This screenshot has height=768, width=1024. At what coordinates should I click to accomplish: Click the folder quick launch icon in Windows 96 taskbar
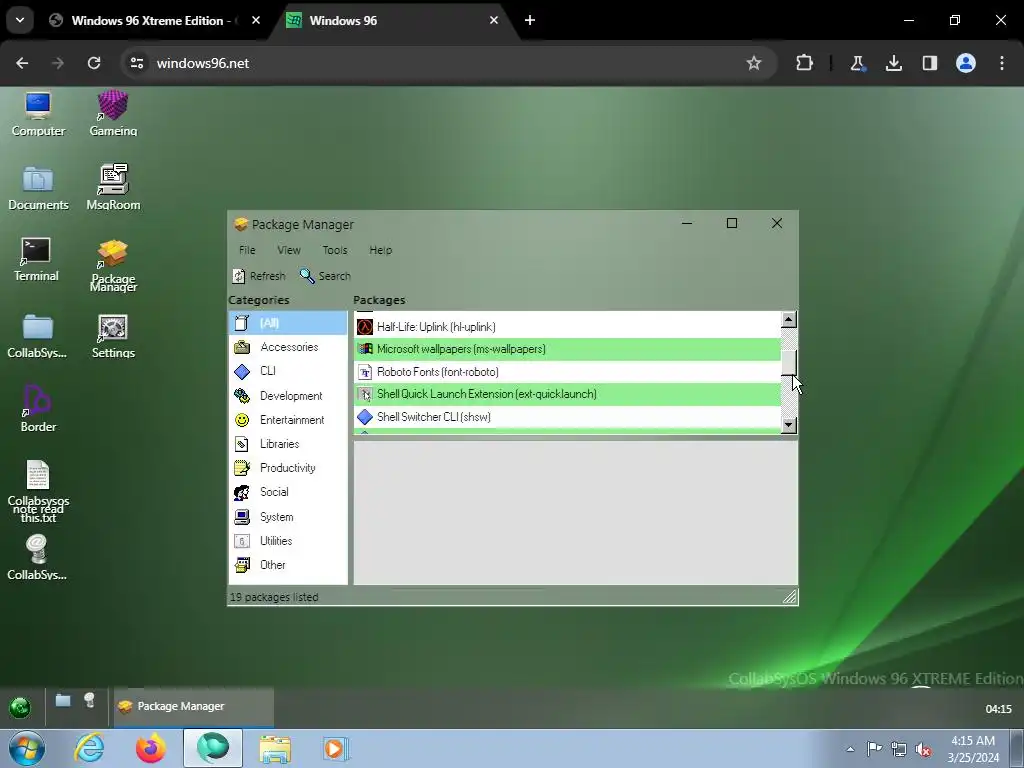[63, 701]
